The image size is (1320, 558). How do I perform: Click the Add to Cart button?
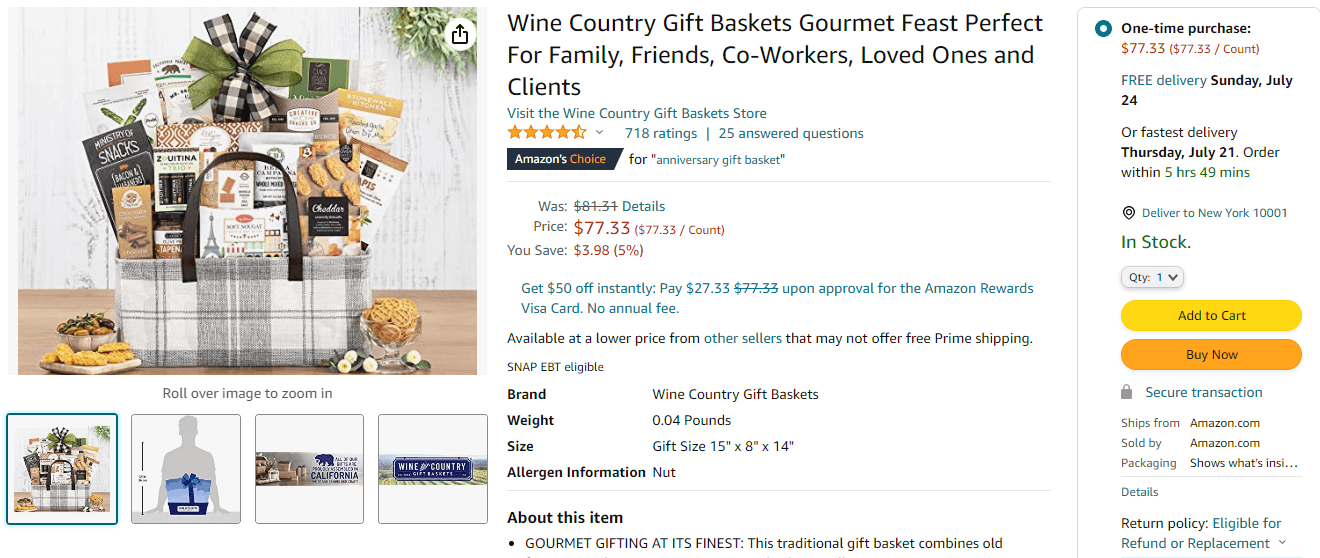[x=1211, y=315]
